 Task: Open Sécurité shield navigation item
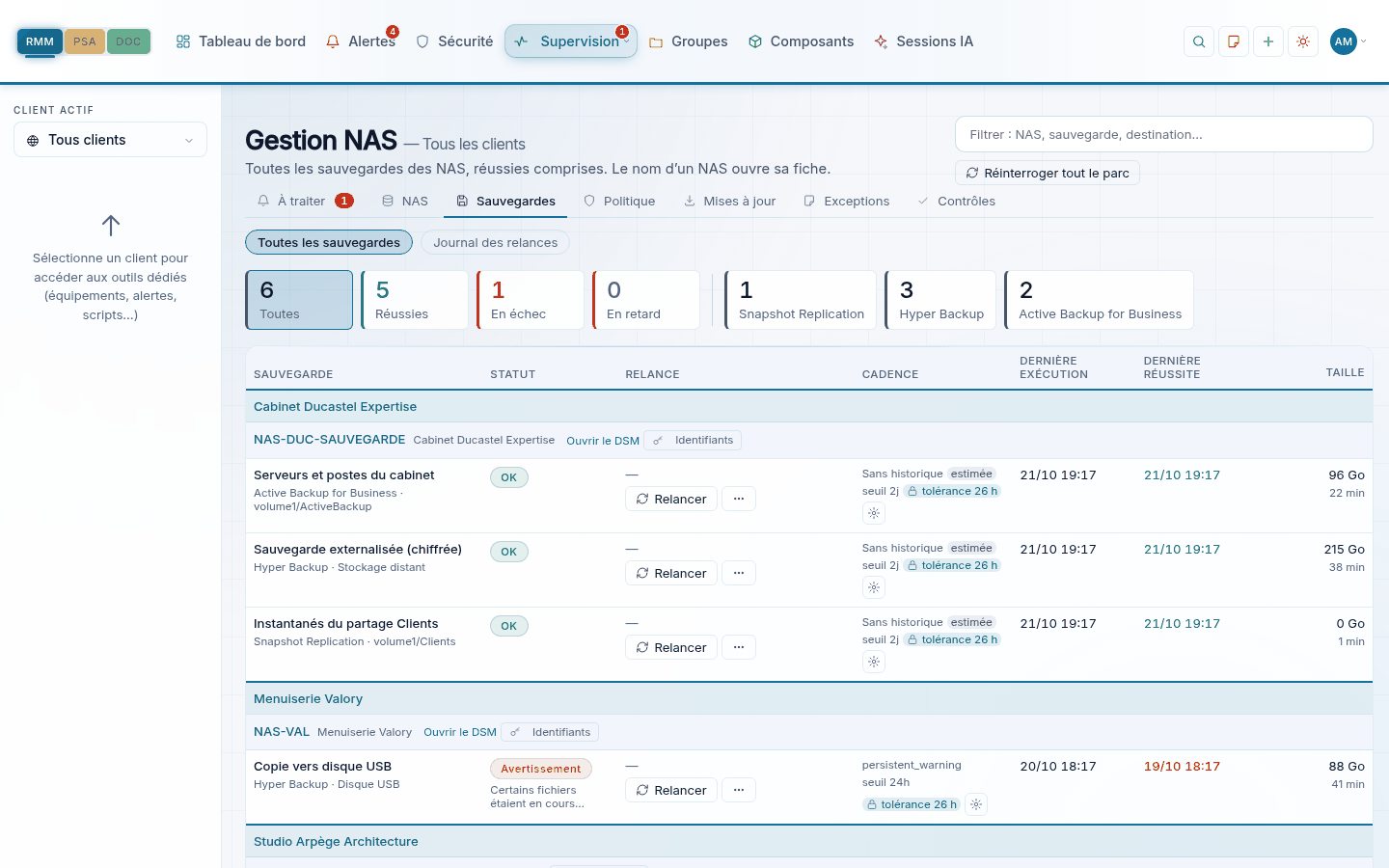tap(454, 41)
